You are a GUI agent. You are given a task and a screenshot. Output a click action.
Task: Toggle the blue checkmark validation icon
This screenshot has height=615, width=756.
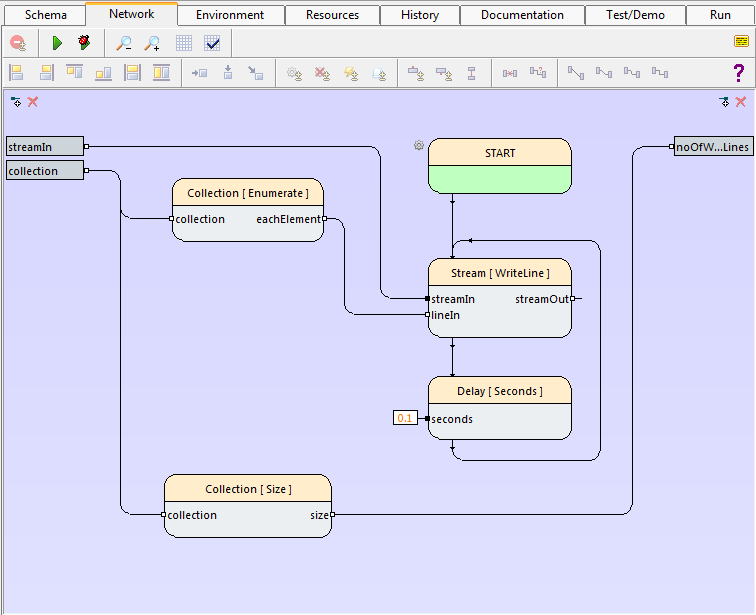tap(212, 43)
